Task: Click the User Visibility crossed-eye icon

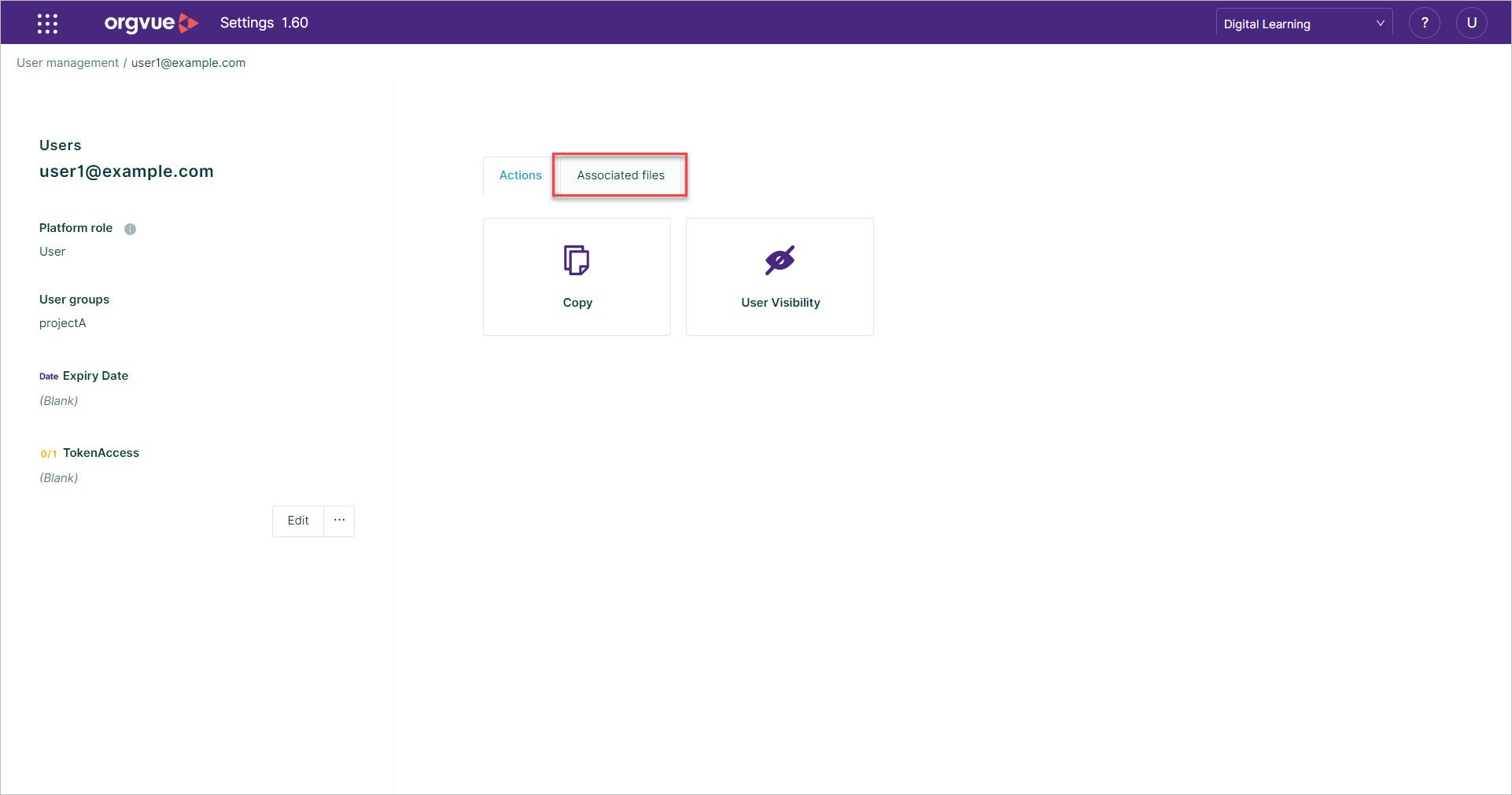Action: tap(780, 260)
